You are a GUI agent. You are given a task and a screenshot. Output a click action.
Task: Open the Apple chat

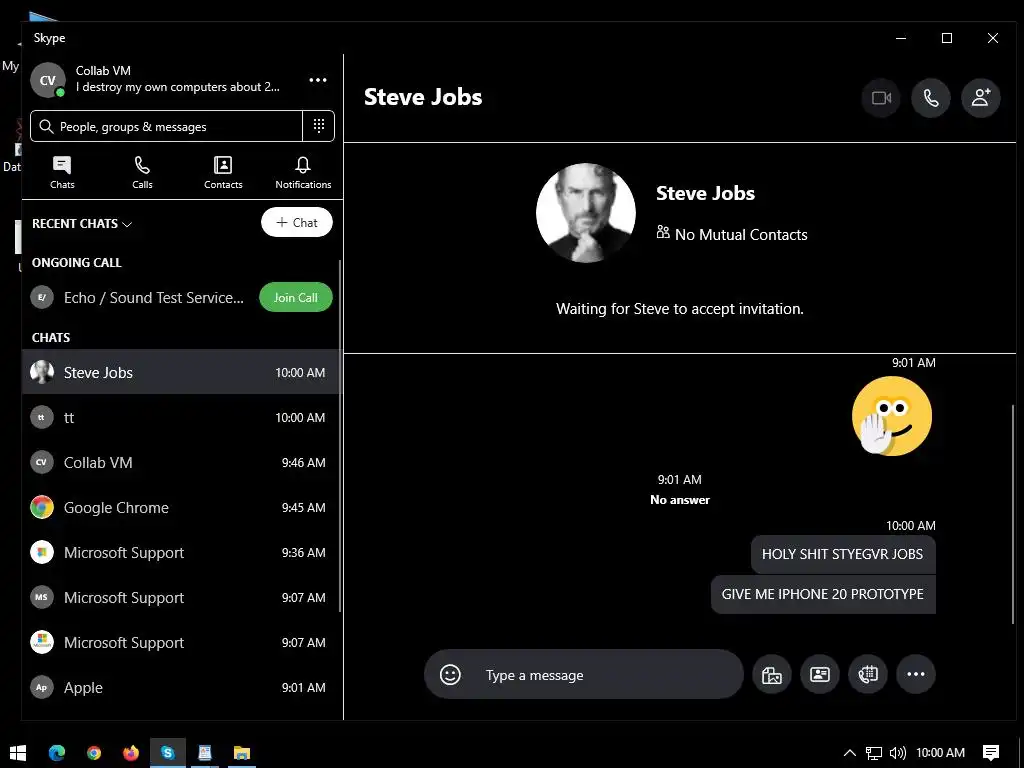(x=181, y=688)
